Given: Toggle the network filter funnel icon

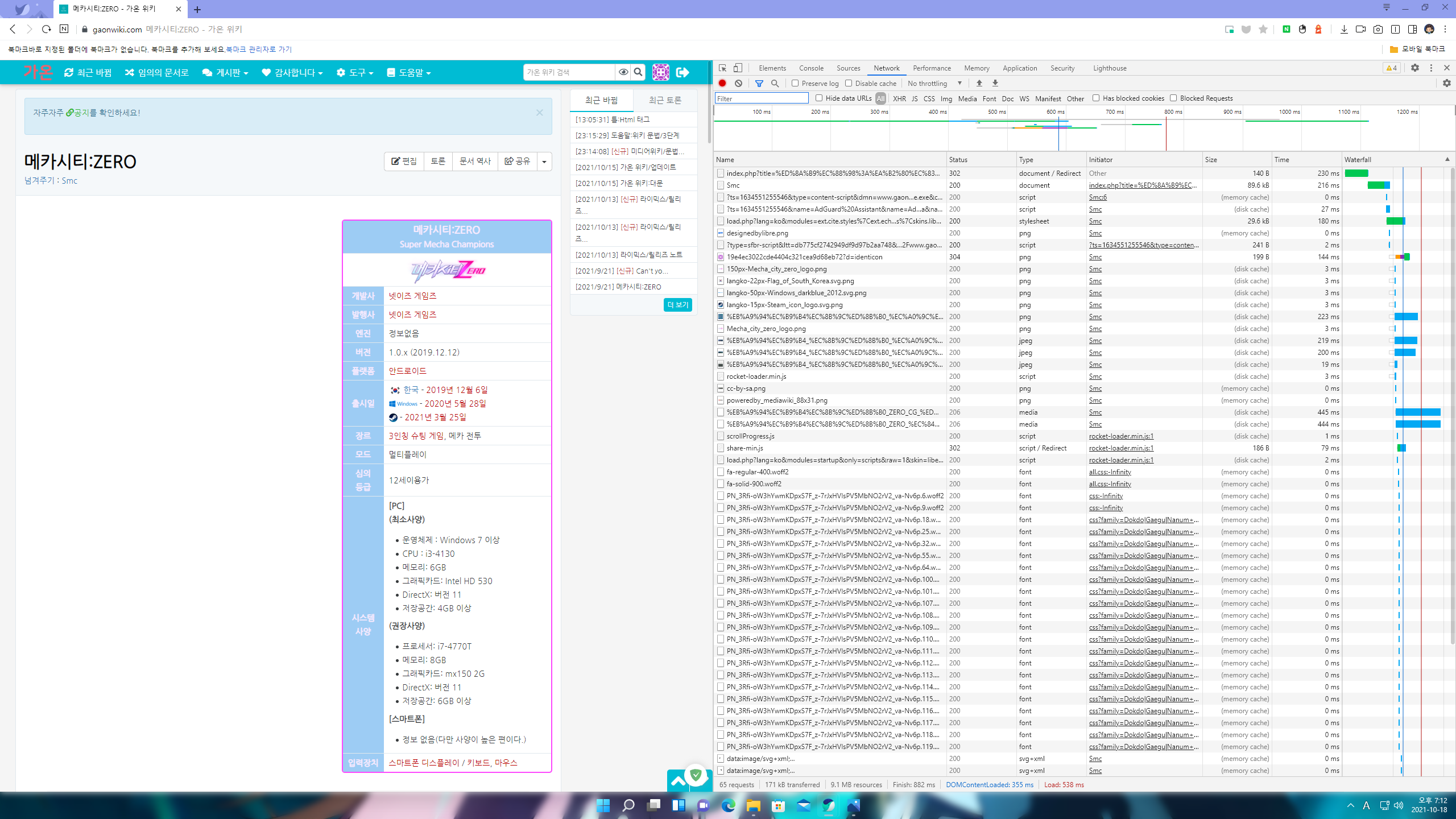Looking at the screenshot, I should pyautogui.click(x=759, y=83).
